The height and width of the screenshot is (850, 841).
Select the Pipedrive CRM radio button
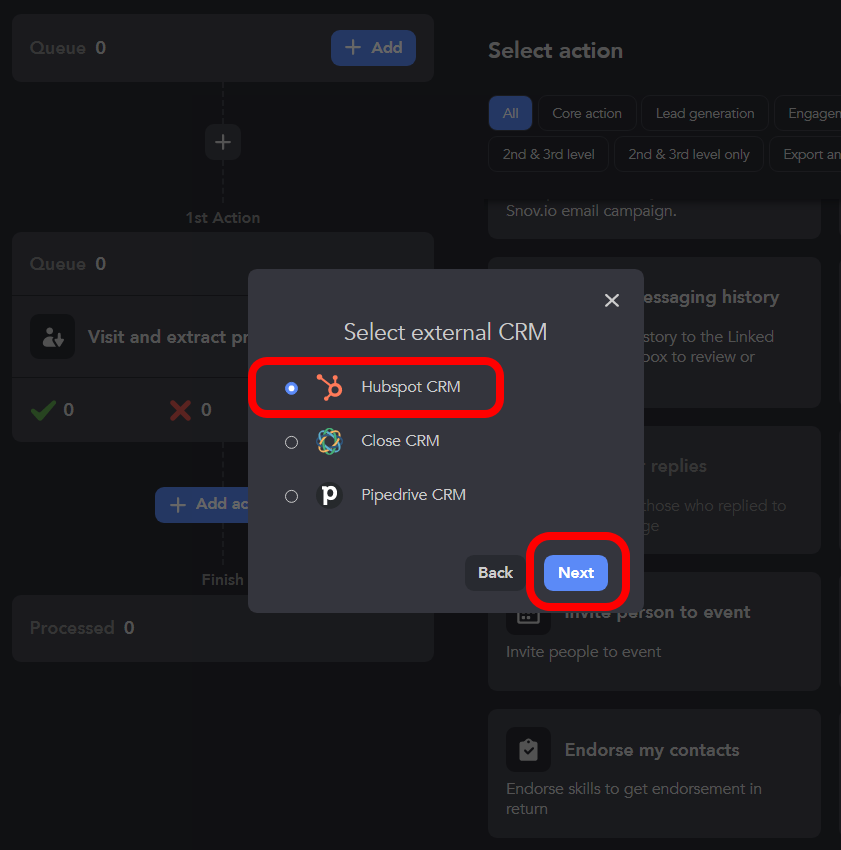tap(291, 496)
